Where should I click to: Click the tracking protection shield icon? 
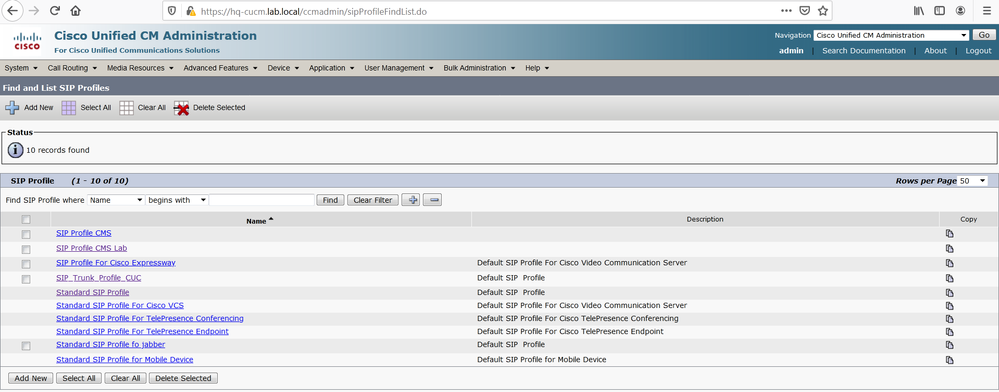pos(171,11)
